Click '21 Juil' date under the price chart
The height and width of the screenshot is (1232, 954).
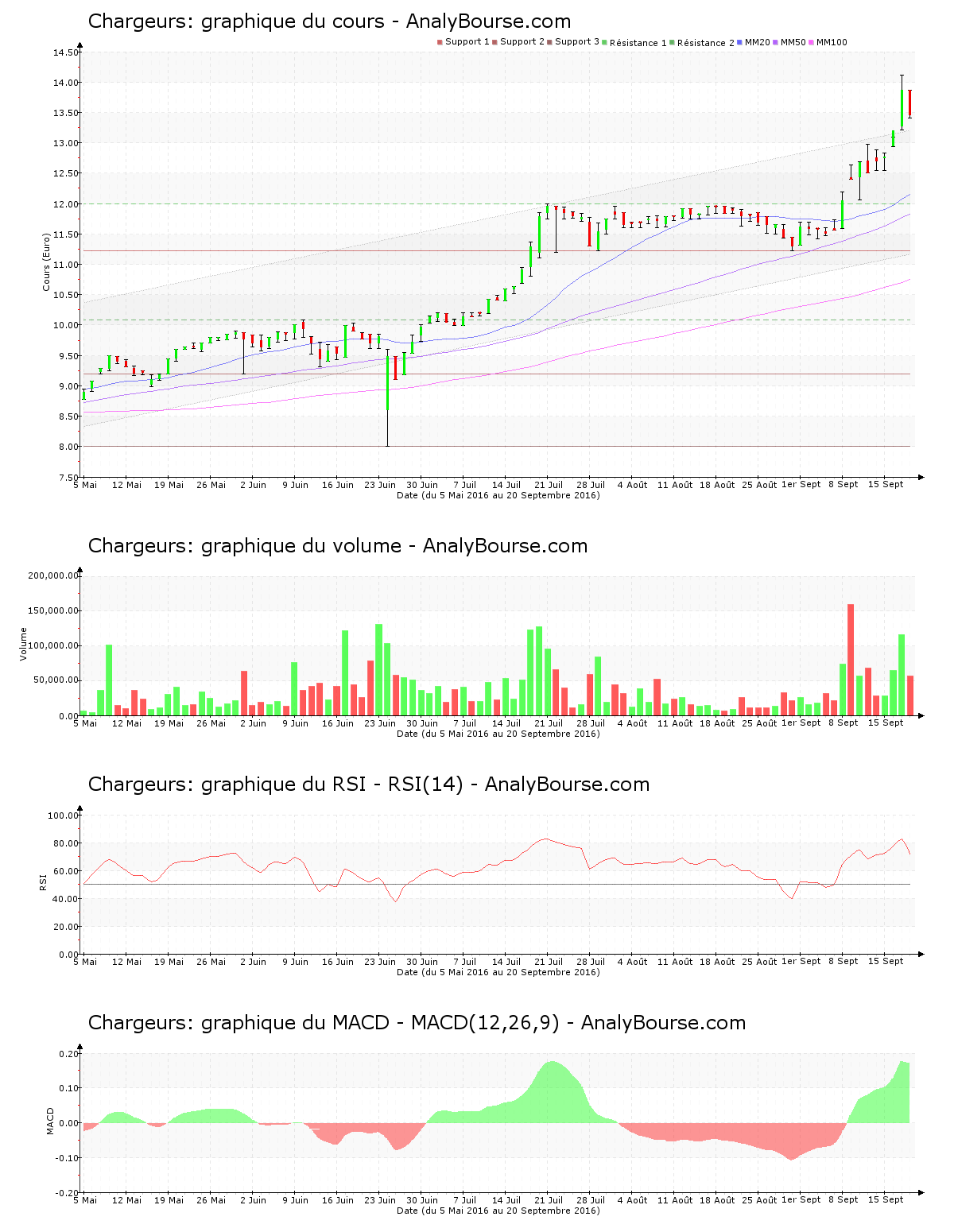[549, 485]
